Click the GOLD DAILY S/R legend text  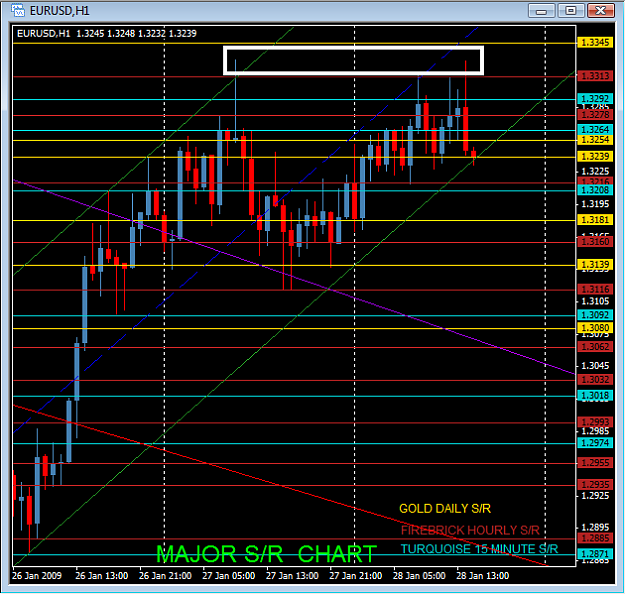(445, 509)
